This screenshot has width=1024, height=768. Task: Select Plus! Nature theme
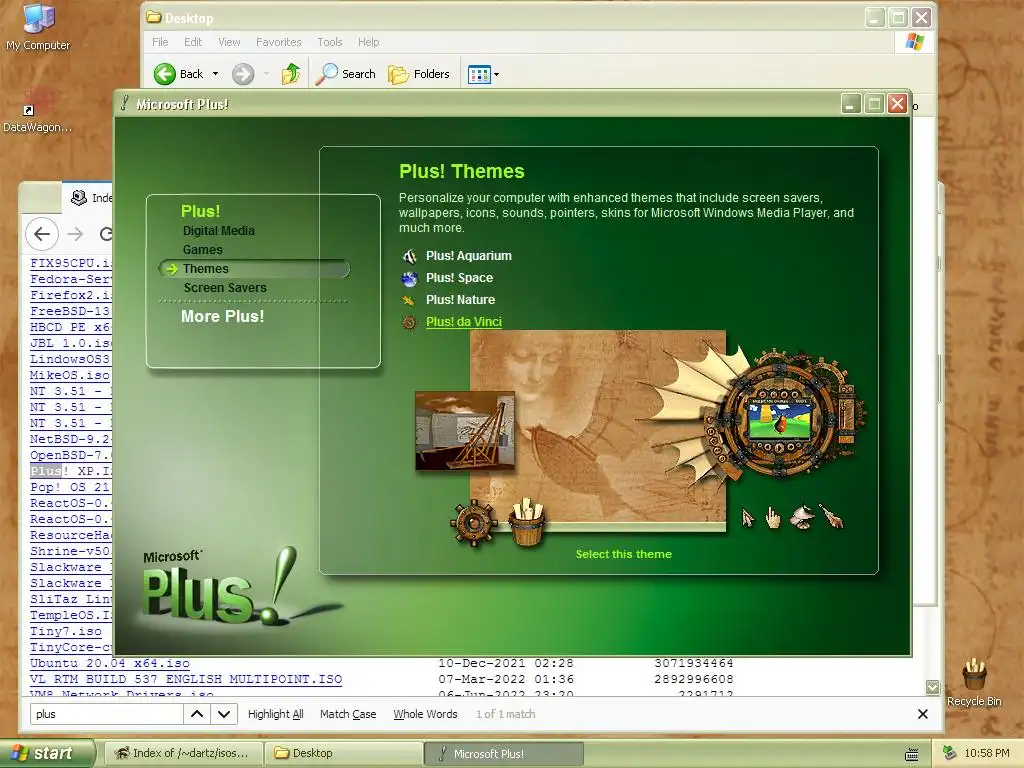click(460, 300)
